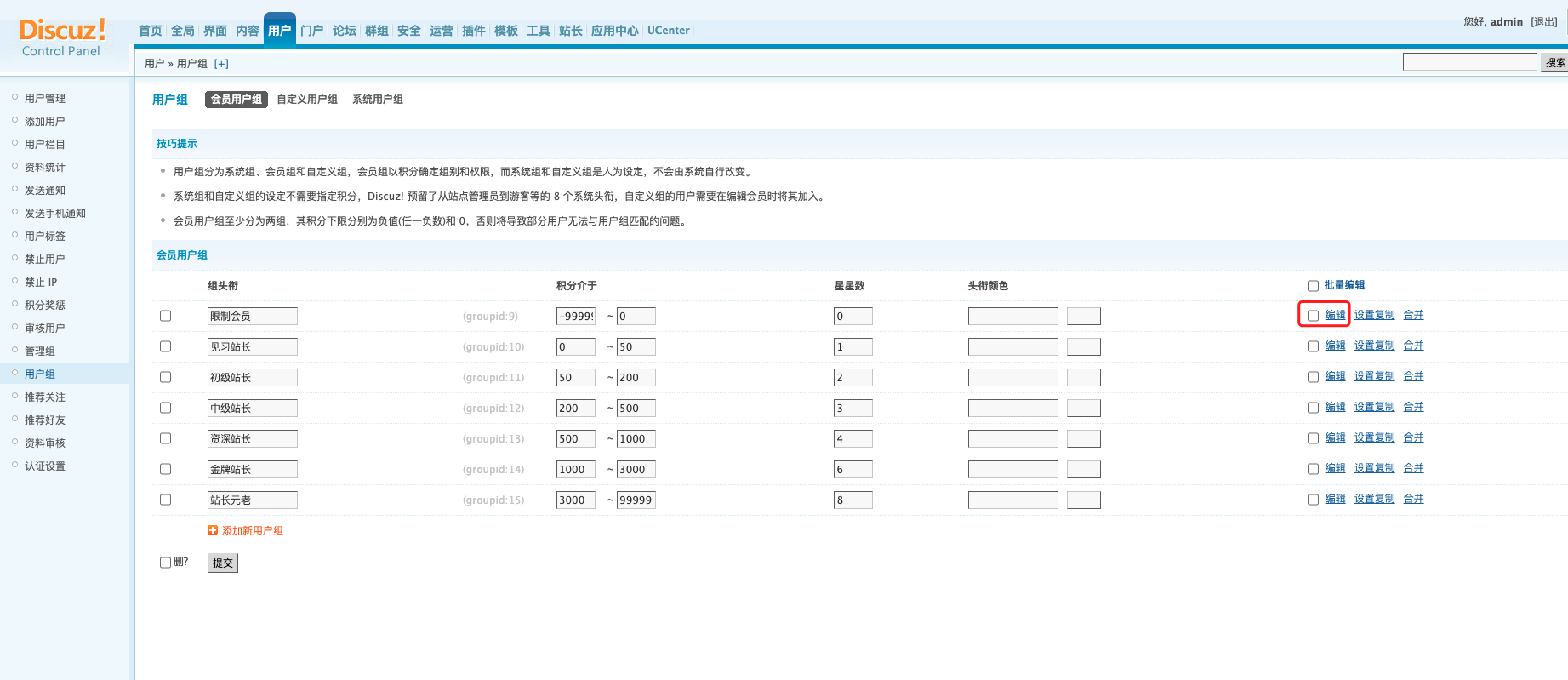Click the Discuz! Control Panel logo

click(62, 38)
